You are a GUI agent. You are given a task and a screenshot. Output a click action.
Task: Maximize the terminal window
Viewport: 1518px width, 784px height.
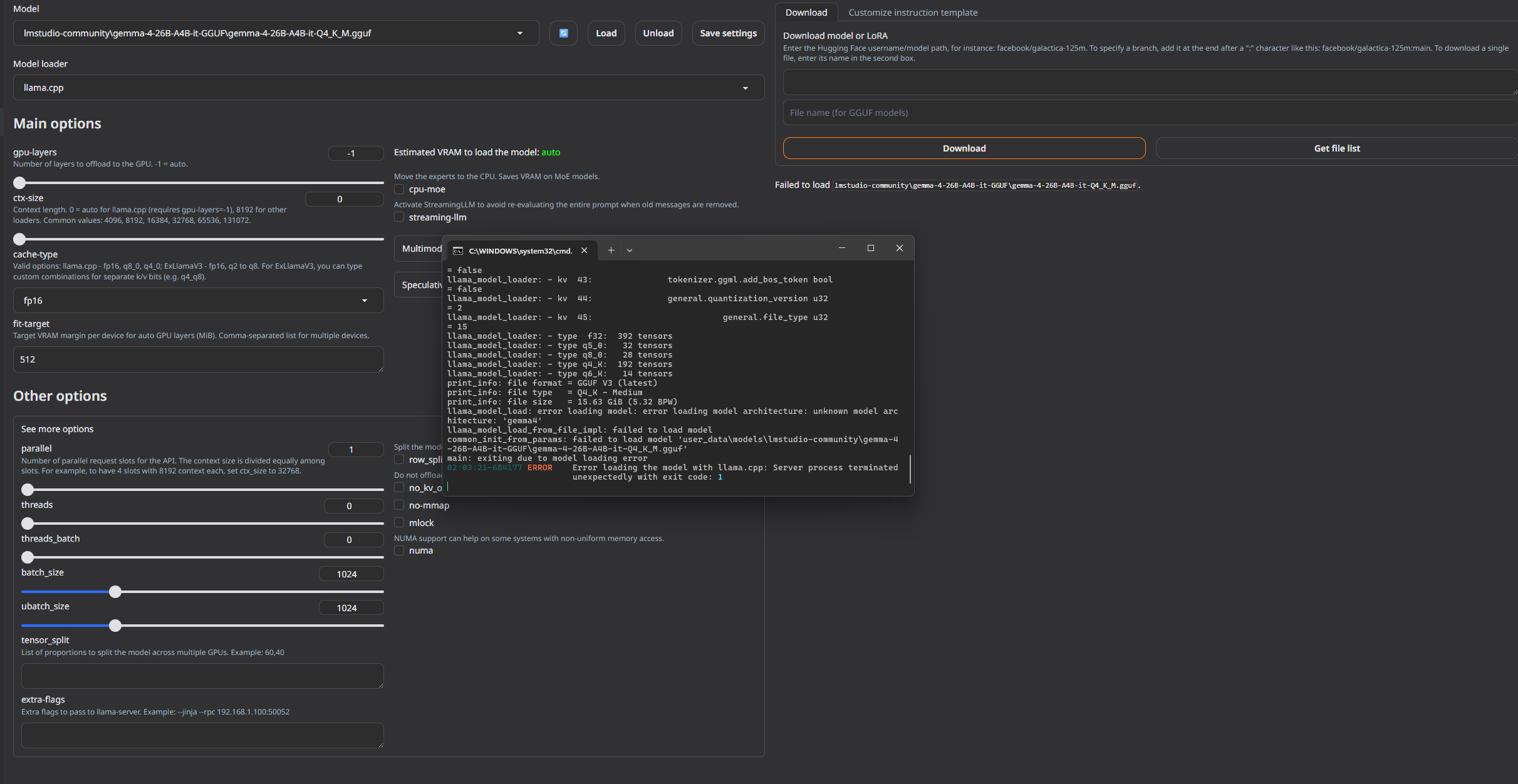870,248
